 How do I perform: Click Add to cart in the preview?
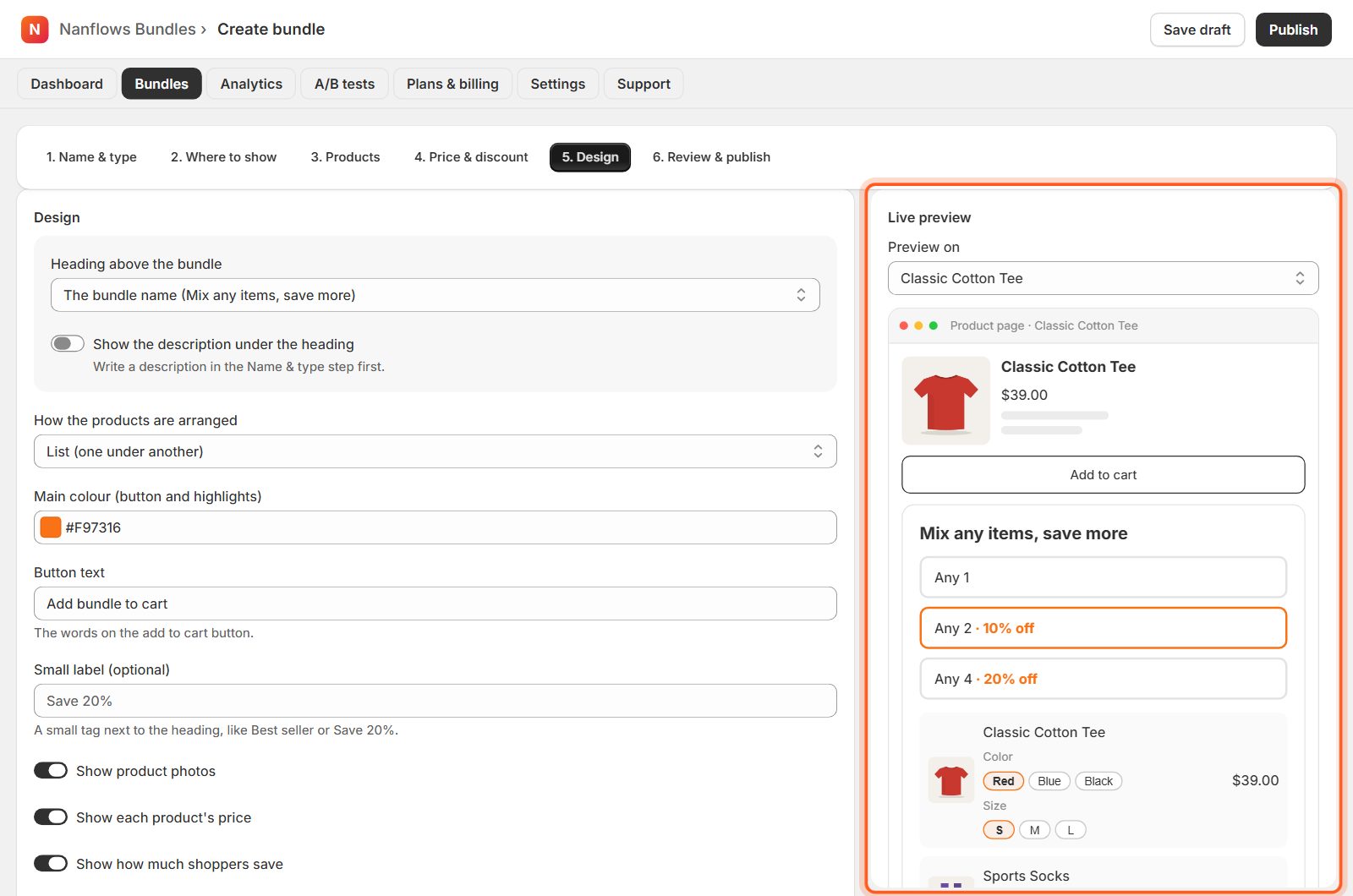click(1104, 475)
